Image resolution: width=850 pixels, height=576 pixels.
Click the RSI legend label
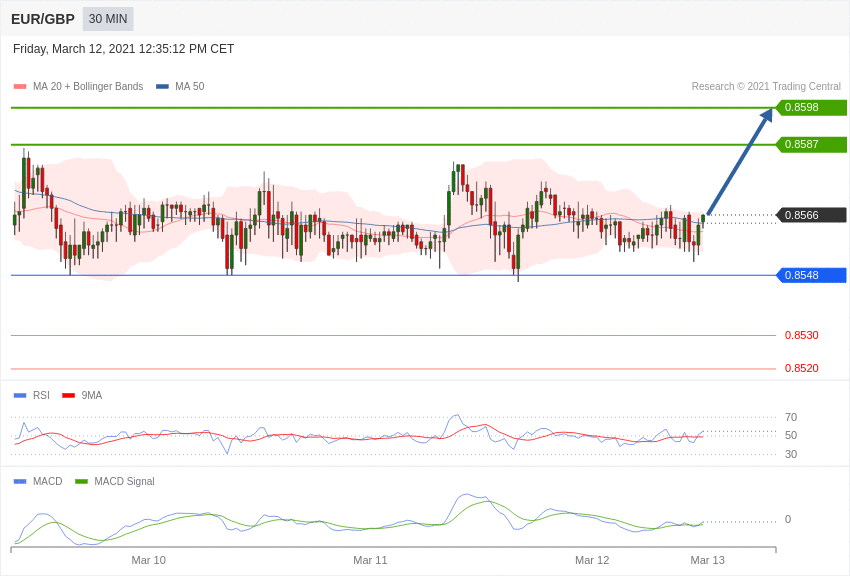click(41, 396)
